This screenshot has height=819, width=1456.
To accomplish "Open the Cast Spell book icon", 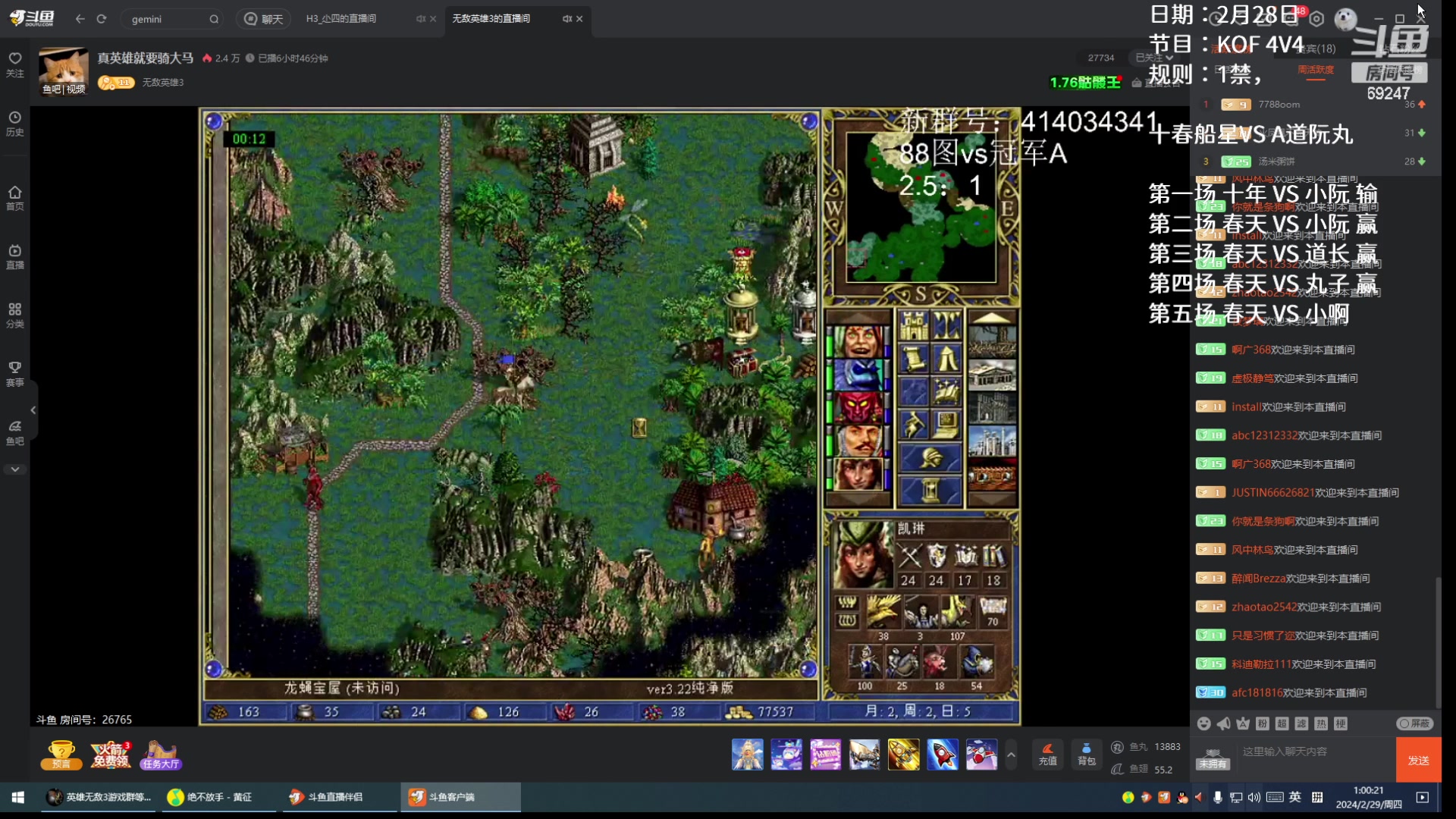I will click(947, 391).
